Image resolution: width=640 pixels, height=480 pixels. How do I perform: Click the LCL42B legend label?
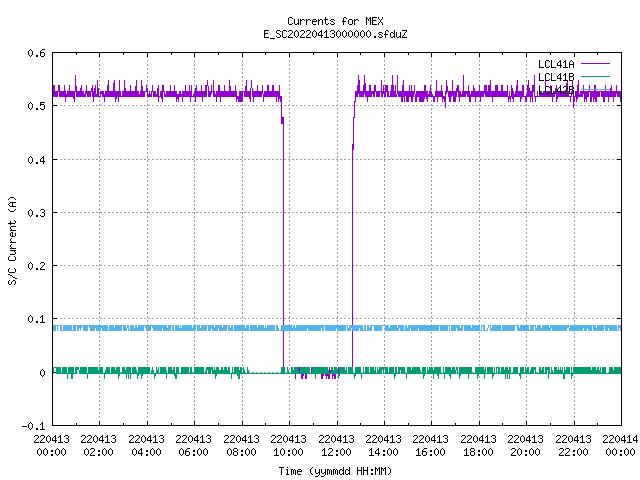(x=556, y=90)
